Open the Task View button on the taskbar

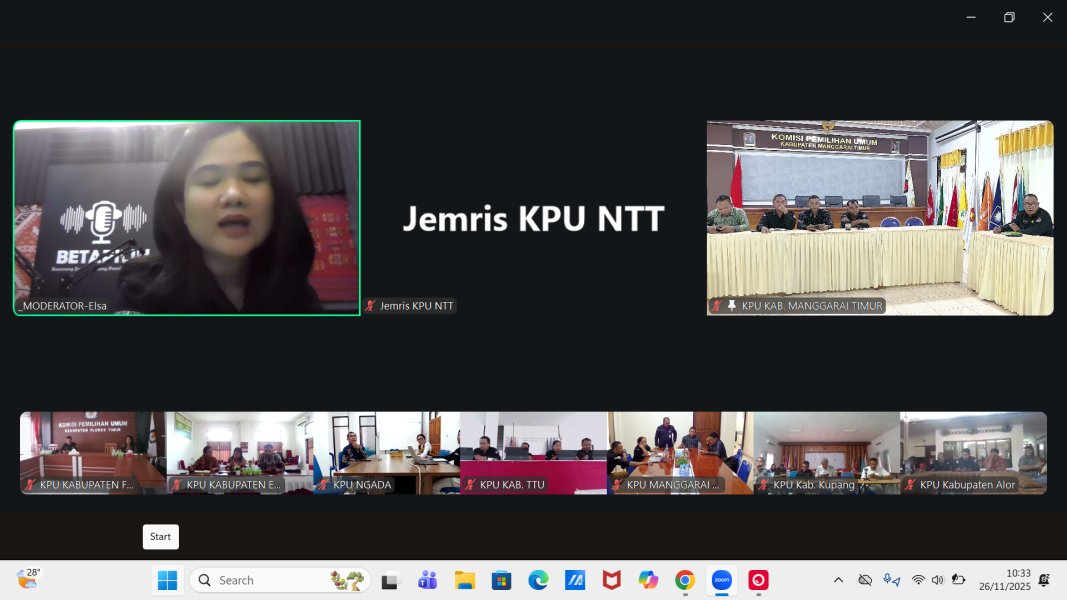(390, 580)
